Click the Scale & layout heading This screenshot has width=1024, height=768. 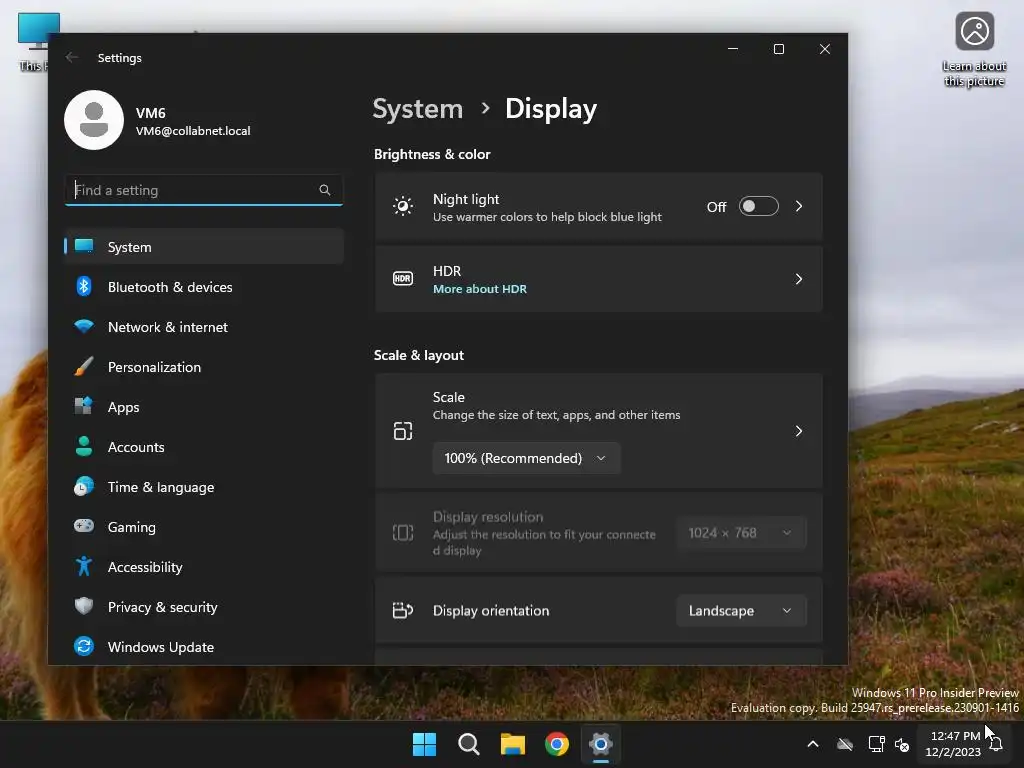point(419,355)
